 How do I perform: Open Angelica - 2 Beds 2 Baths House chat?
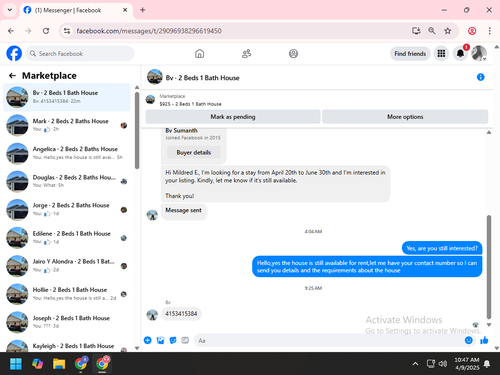(x=67, y=153)
